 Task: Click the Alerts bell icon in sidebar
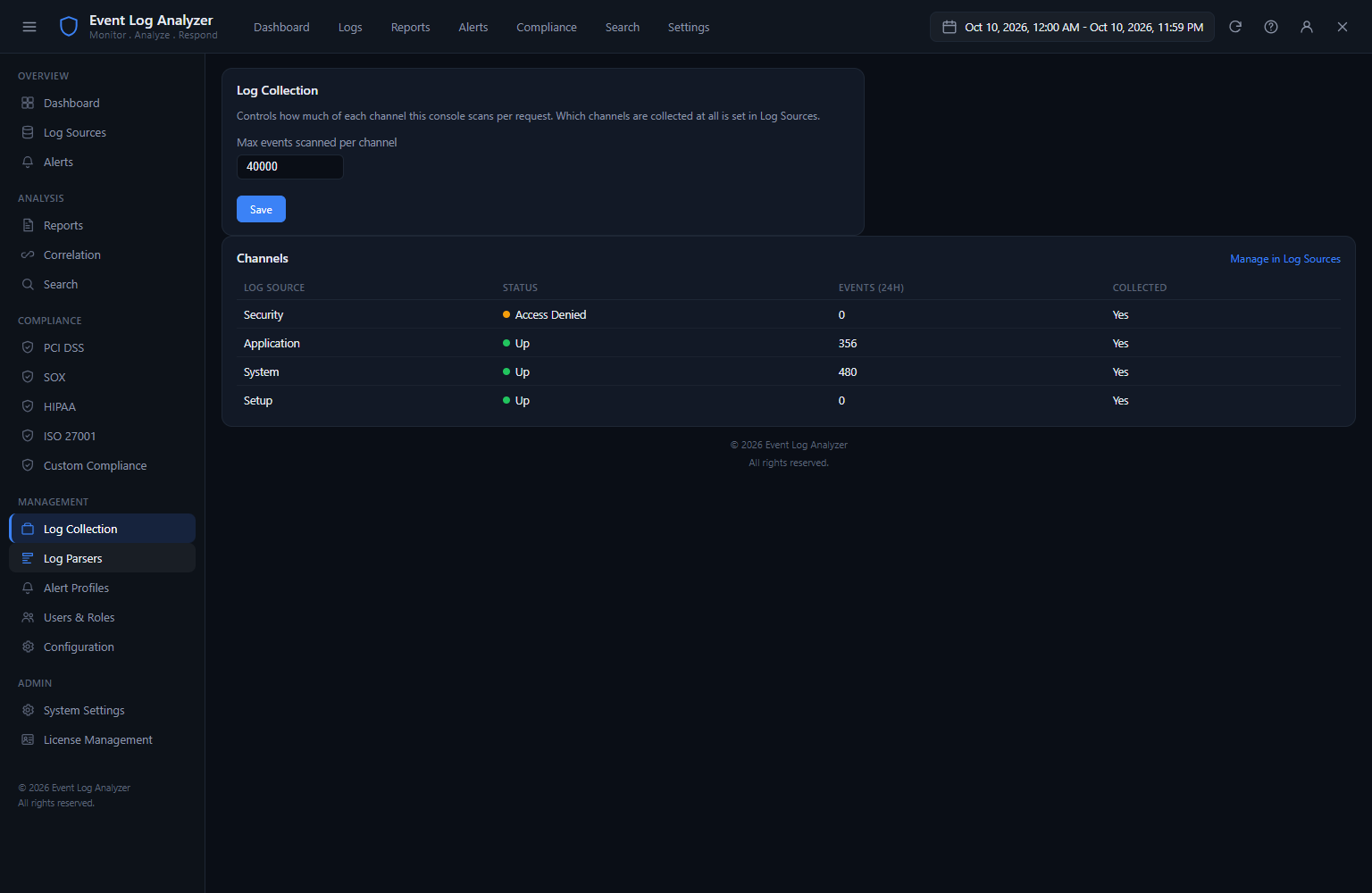coord(28,162)
